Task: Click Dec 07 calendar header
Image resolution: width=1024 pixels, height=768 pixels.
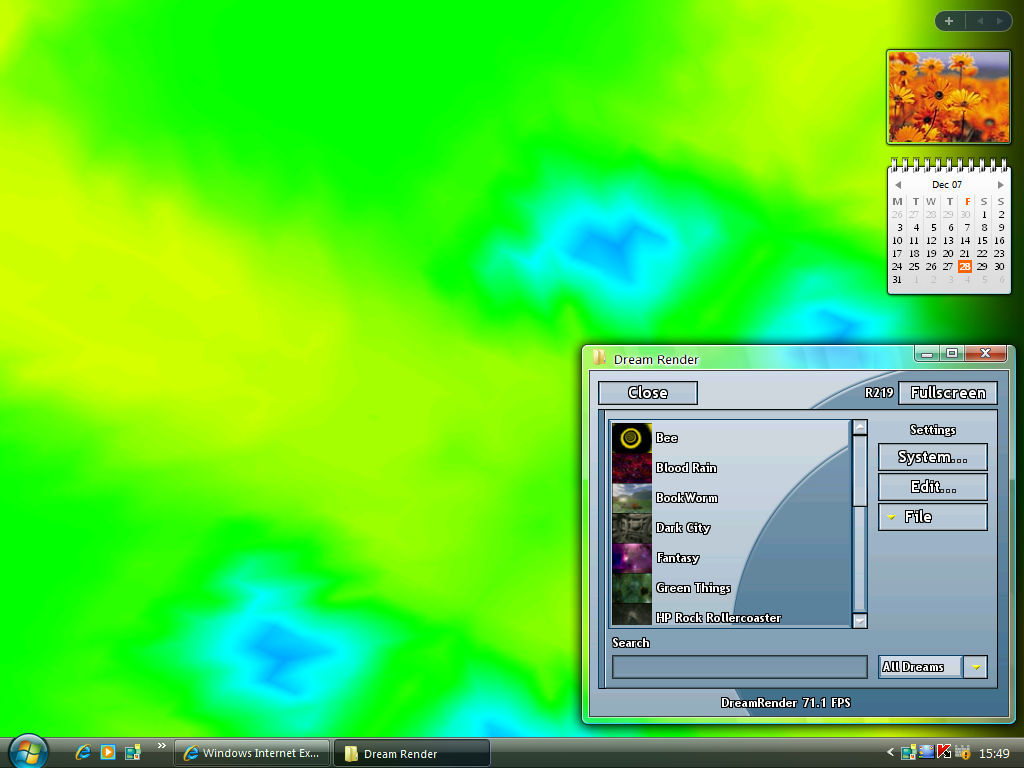Action: pyautogui.click(x=947, y=185)
